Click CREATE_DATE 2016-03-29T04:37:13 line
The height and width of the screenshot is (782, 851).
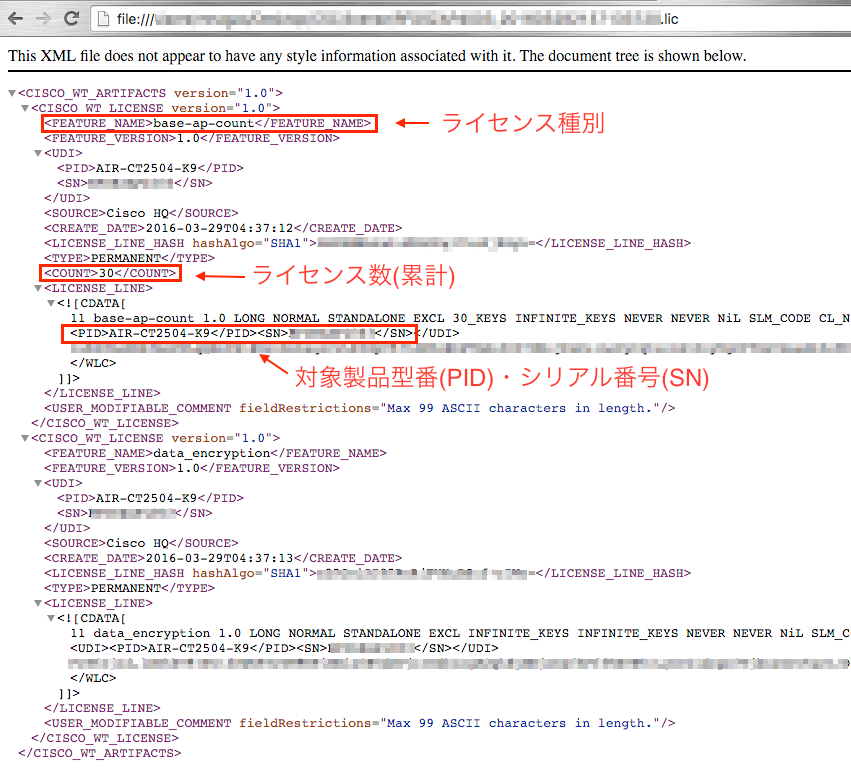tap(223, 558)
